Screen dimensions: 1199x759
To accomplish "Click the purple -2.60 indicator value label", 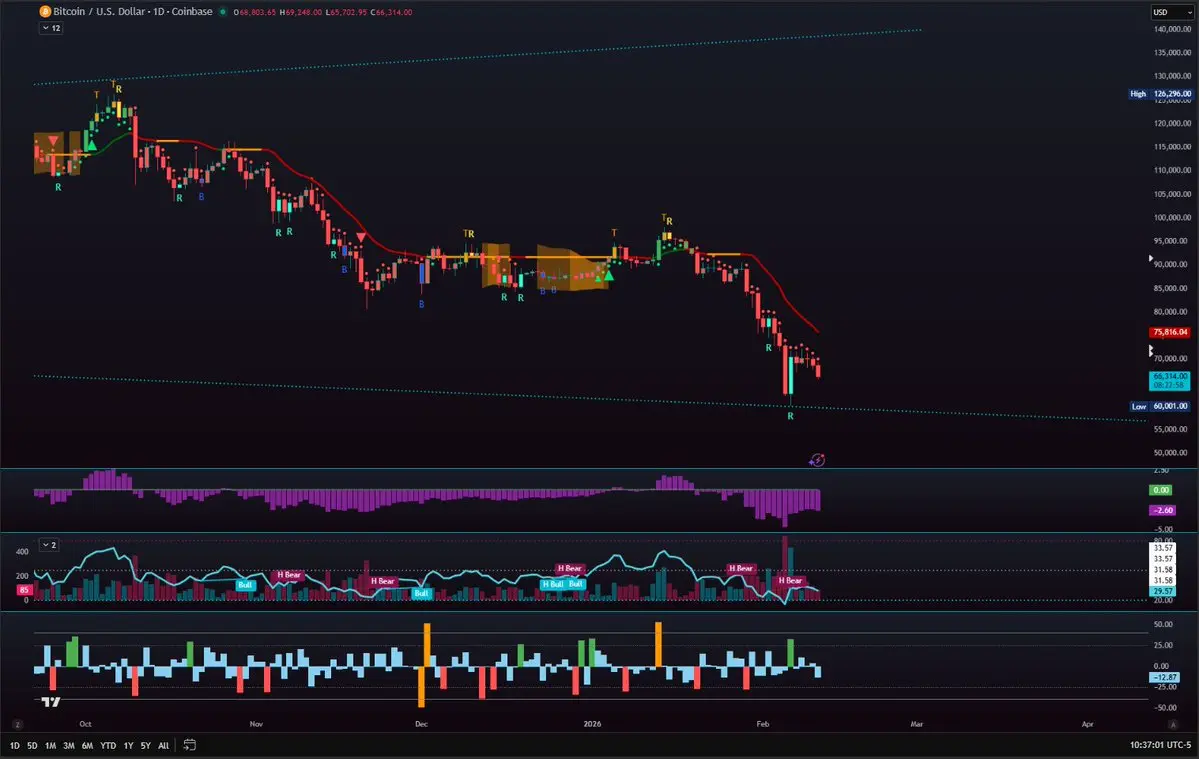I will [x=1163, y=510].
